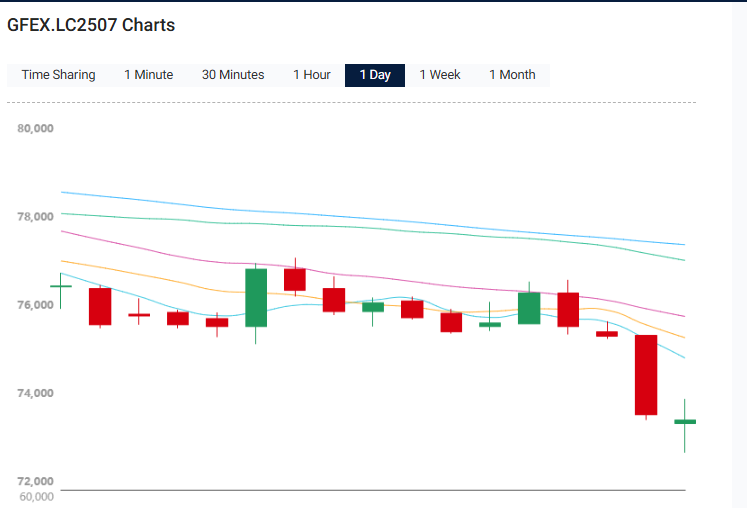Click the 78,000 y-axis label
The width and height of the screenshot is (747, 508).
[x=36, y=217]
